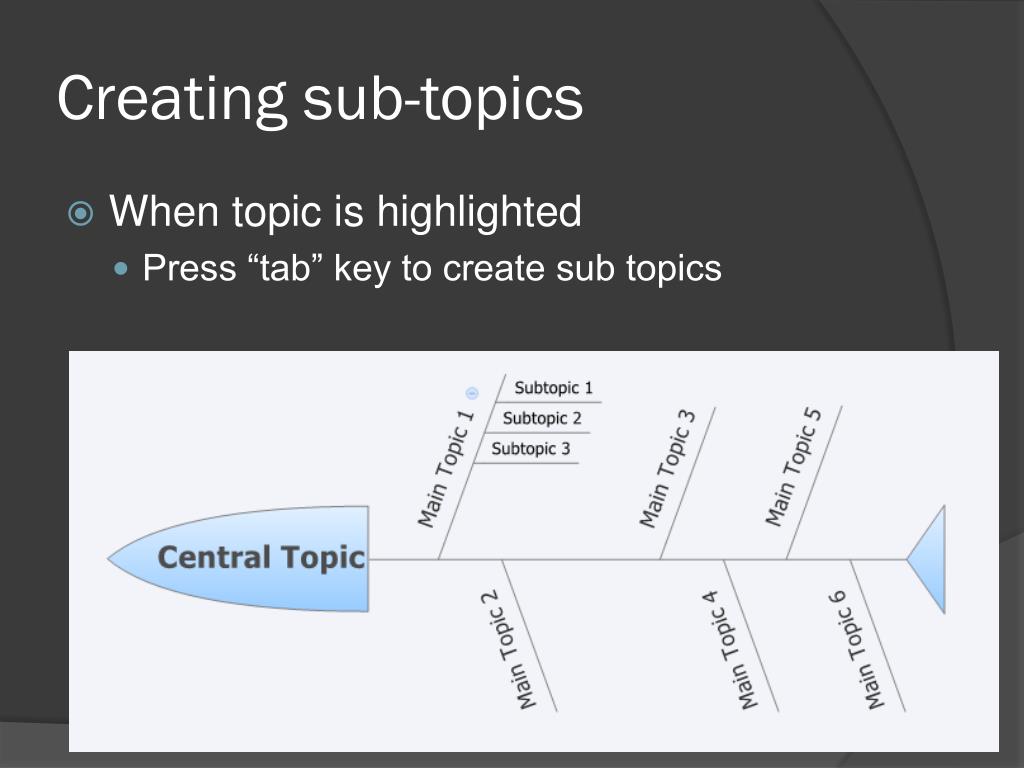The height and width of the screenshot is (768, 1024).
Task: Click the small dot bullet before Press
Action: click(121, 268)
